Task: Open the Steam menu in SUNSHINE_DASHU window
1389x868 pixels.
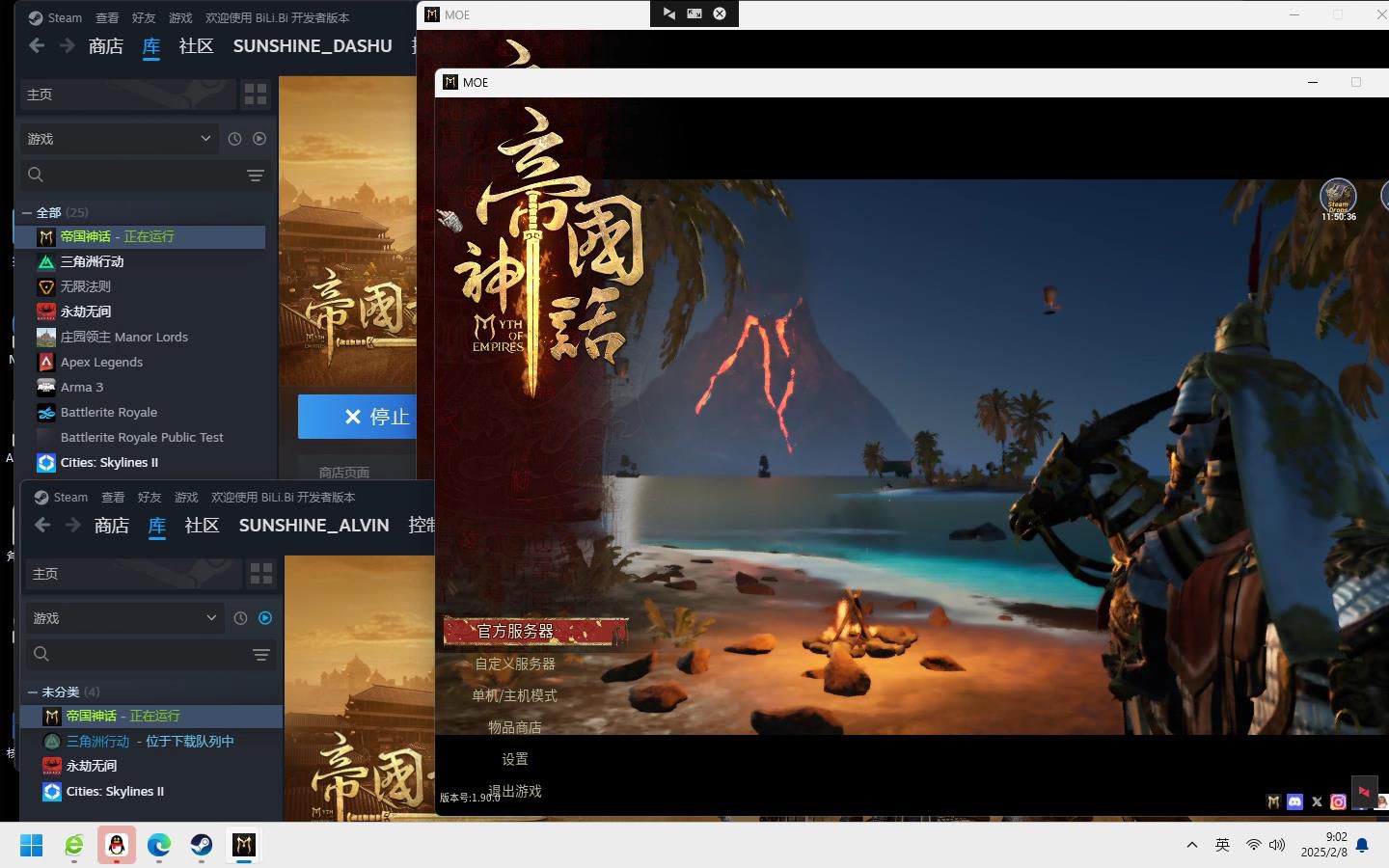Action: [55, 17]
